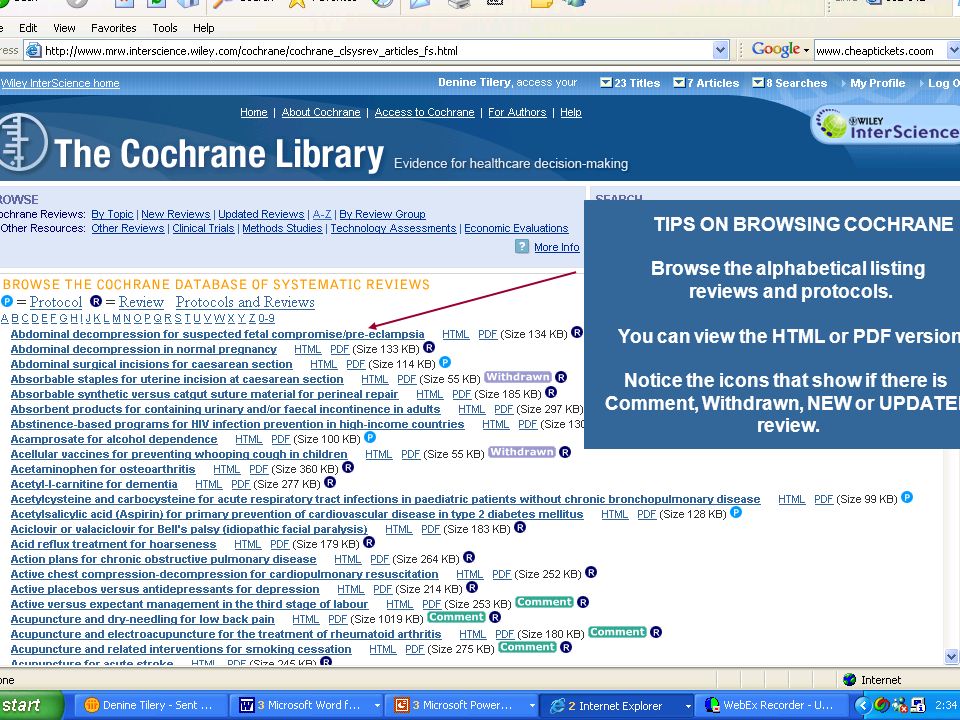Open the Favorites menu

point(113,28)
